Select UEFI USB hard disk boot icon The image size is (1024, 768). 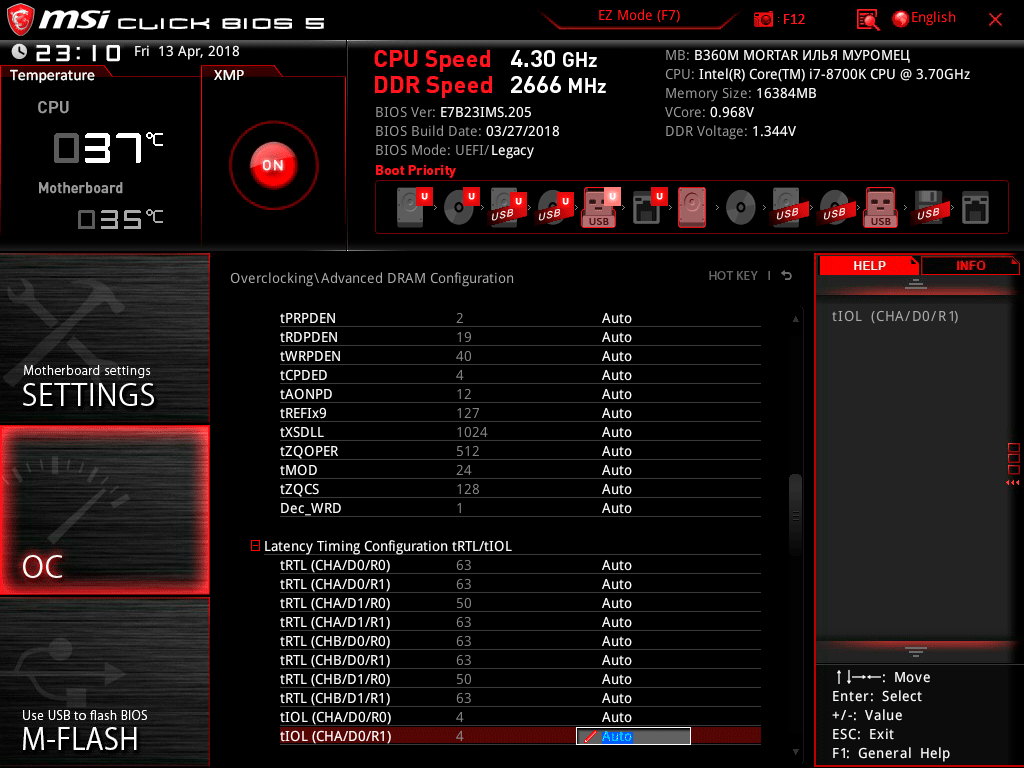[507, 207]
